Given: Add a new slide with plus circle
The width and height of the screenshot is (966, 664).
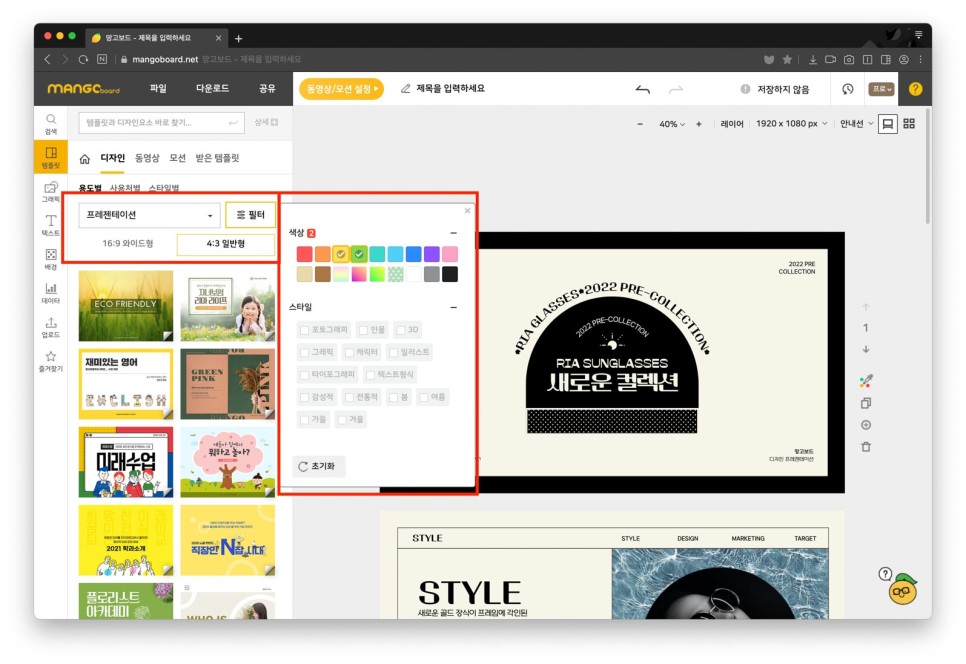Looking at the screenshot, I should [866, 425].
